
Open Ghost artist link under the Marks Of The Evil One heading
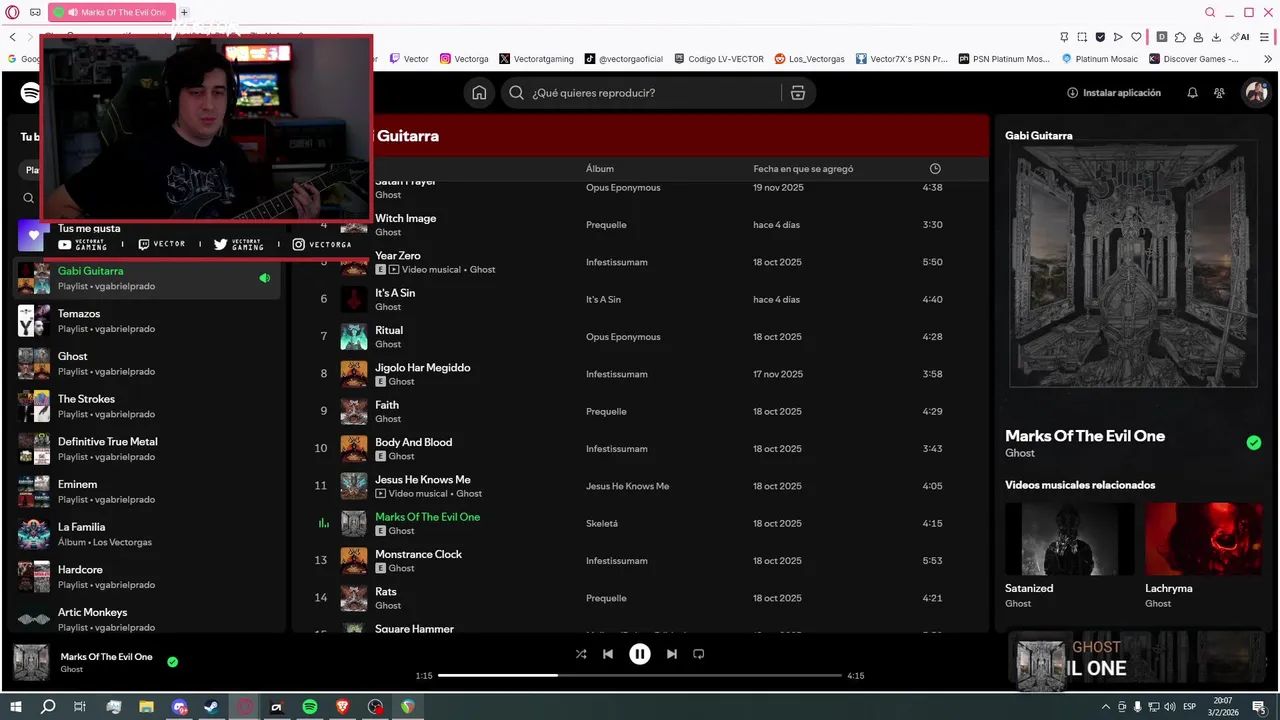click(x=1020, y=453)
